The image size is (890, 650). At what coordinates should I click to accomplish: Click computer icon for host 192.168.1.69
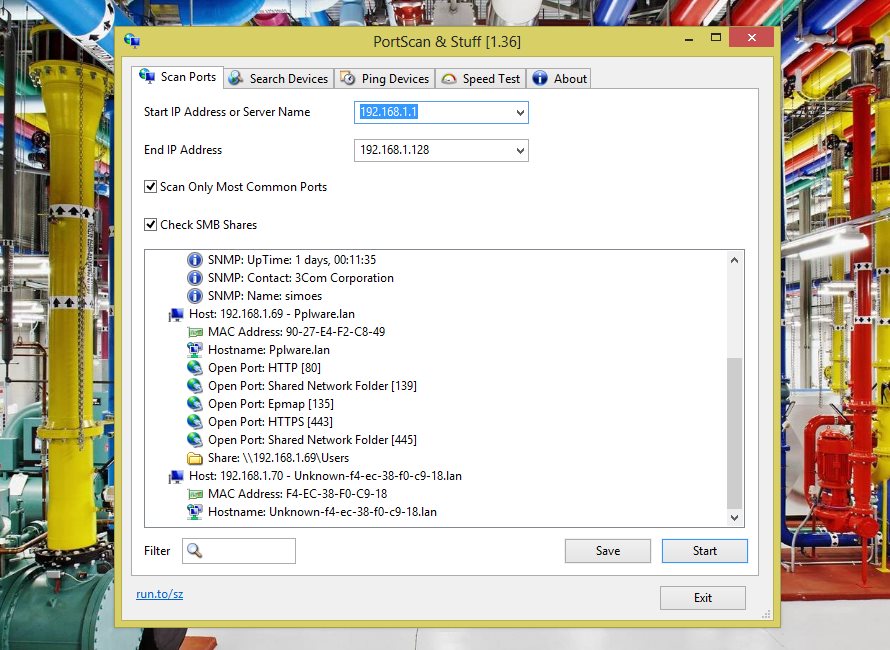click(x=177, y=314)
